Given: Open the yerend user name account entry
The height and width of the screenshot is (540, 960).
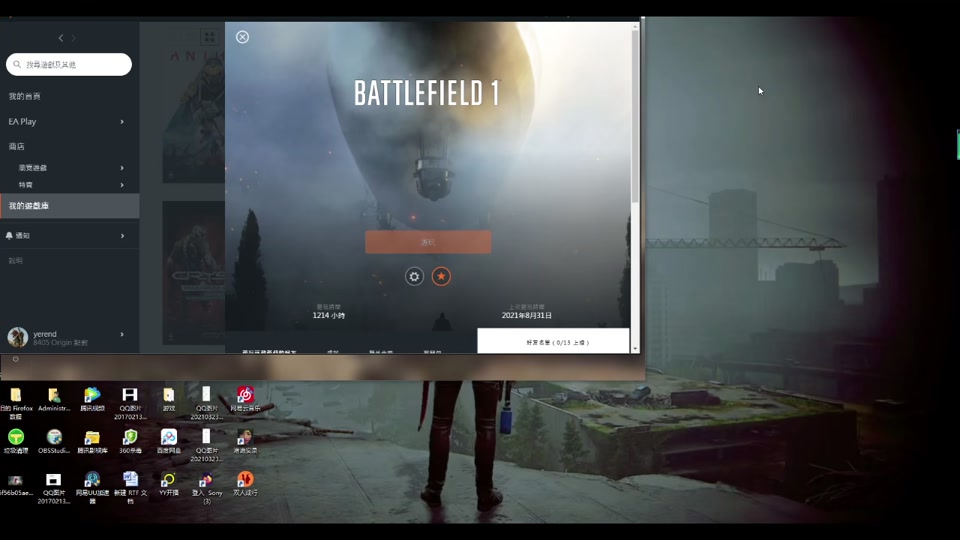Looking at the screenshot, I should pyautogui.click(x=45, y=334).
